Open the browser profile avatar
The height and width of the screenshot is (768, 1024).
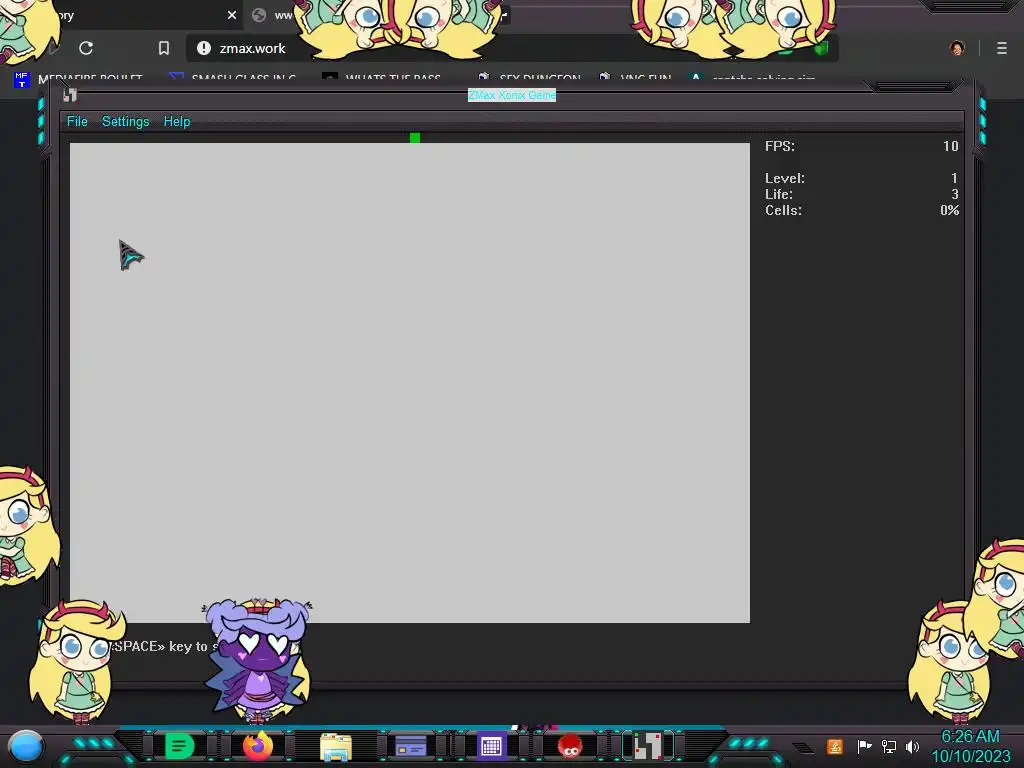pos(957,48)
